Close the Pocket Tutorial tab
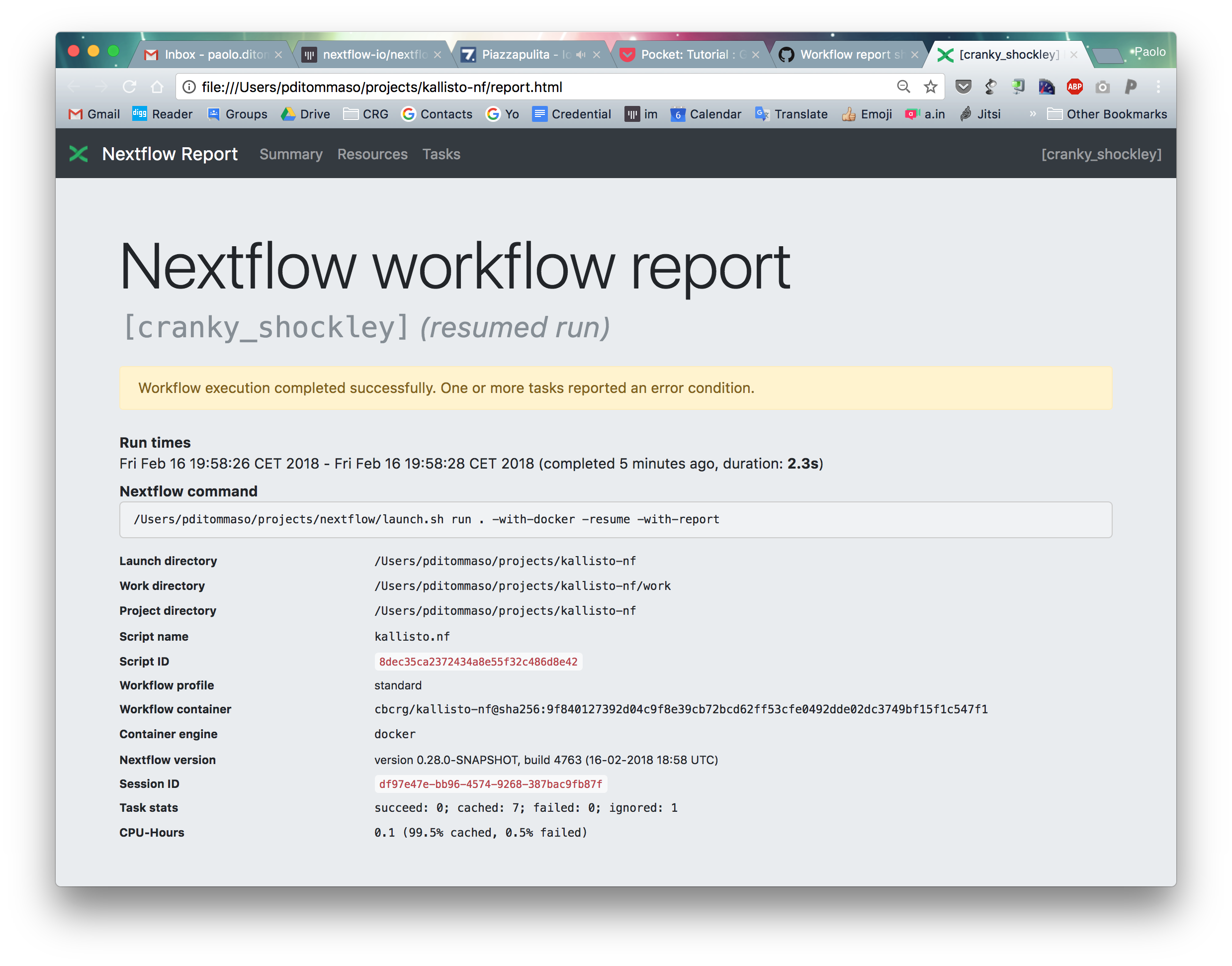The width and height of the screenshot is (1232, 966). (756, 55)
